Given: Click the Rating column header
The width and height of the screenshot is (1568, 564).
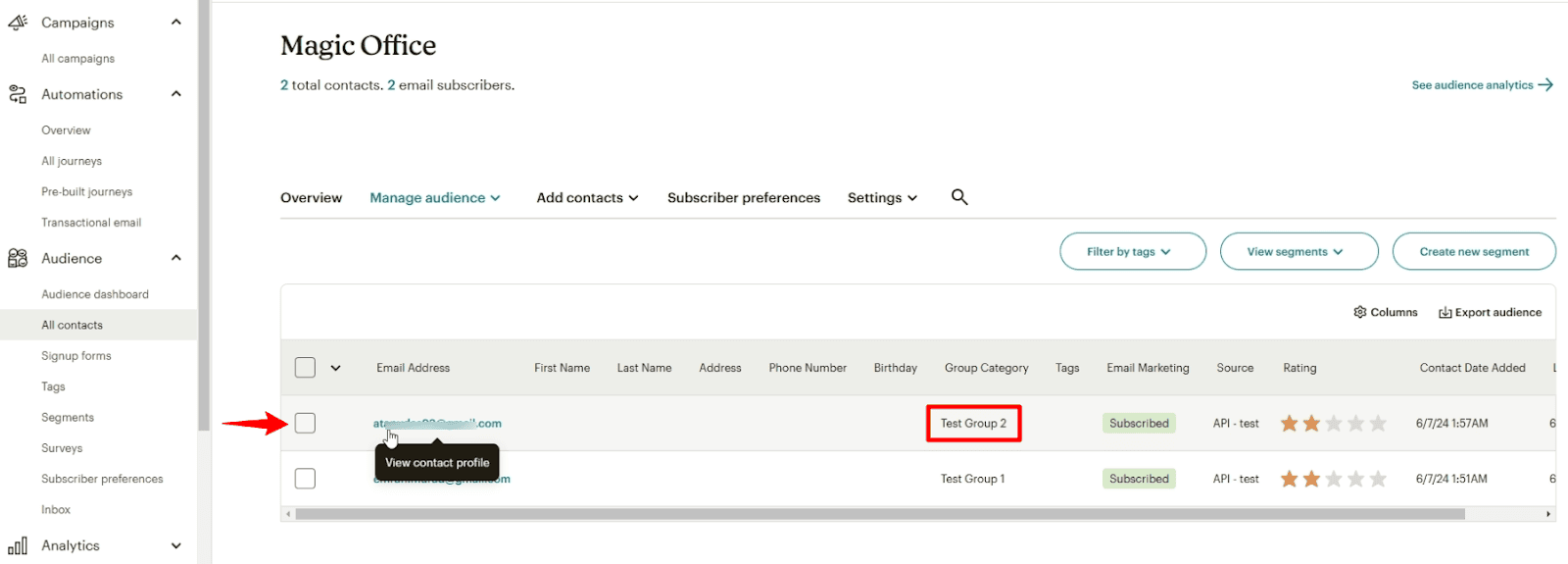Looking at the screenshot, I should pyautogui.click(x=1299, y=368).
